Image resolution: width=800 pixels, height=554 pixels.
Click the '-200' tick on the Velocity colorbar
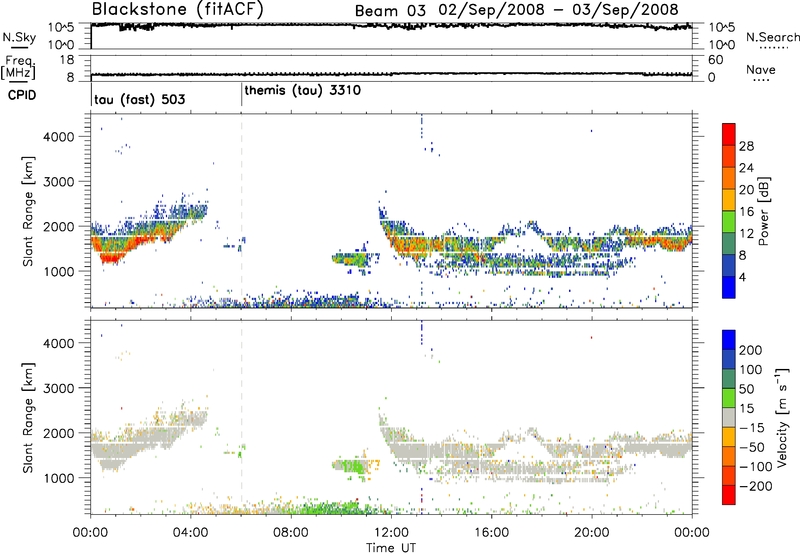pos(755,486)
